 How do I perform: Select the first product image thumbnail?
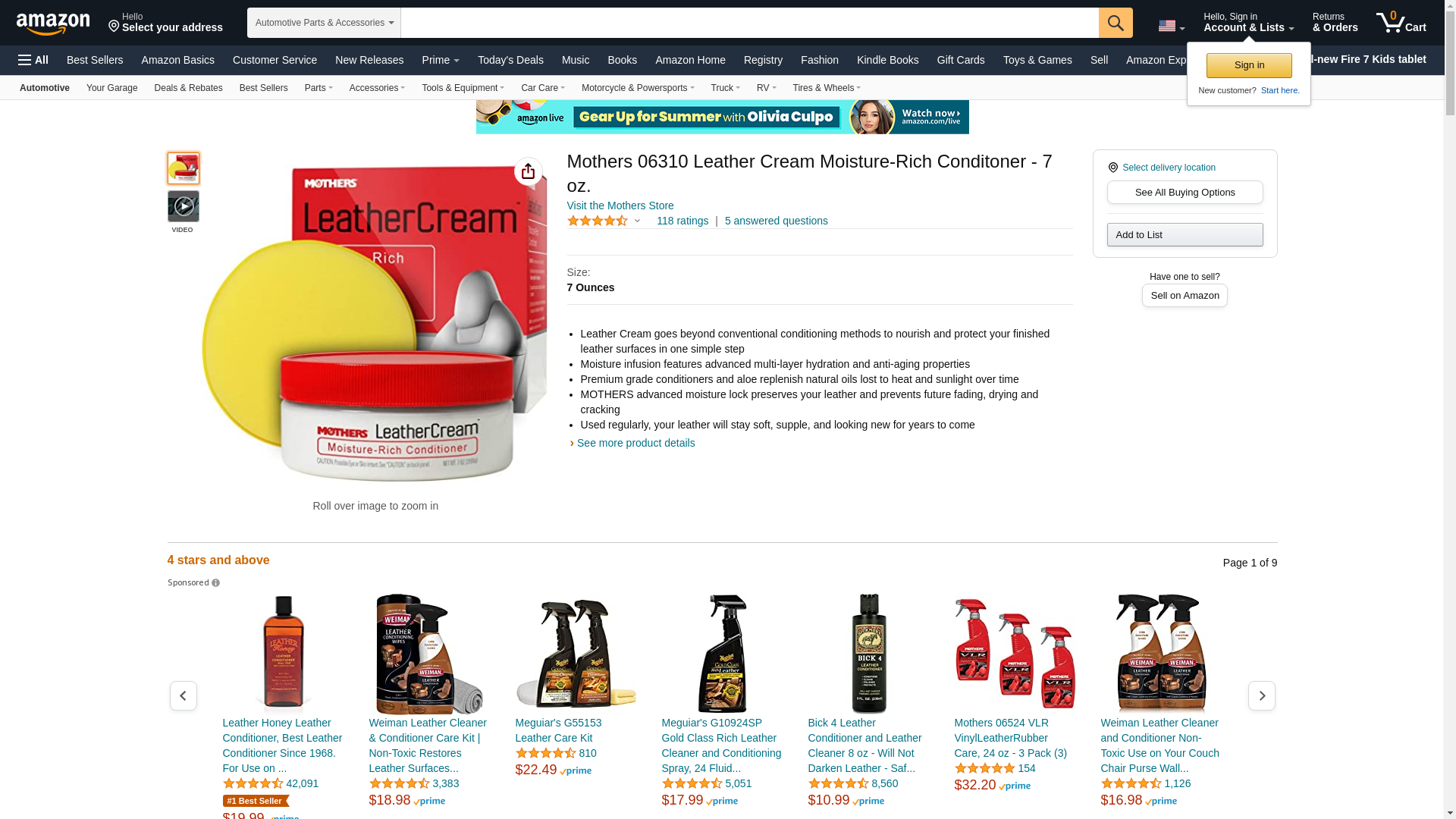click(184, 168)
